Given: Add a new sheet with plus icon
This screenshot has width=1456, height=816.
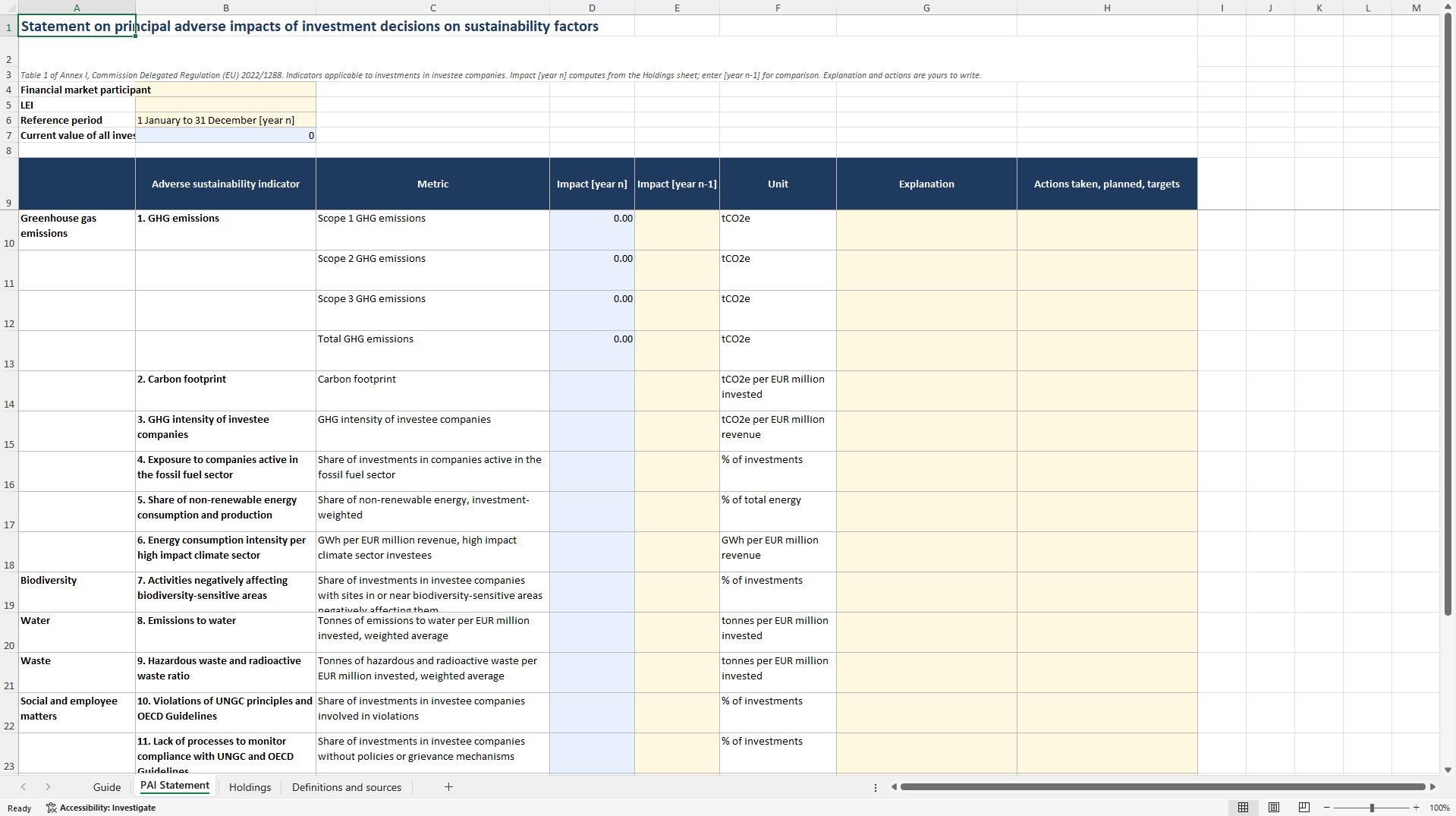Looking at the screenshot, I should click(x=448, y=787).
